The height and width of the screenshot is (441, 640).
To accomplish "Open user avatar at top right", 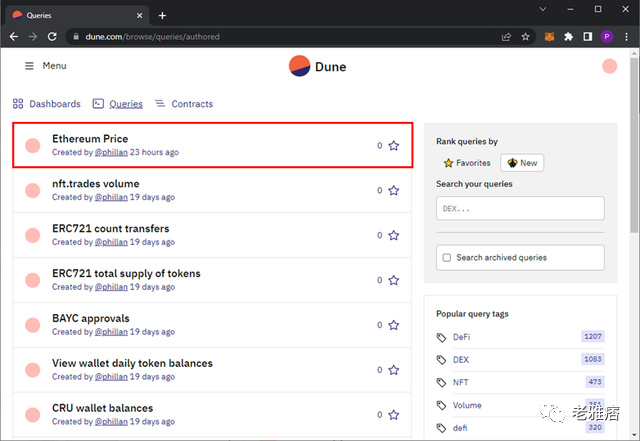I will [x=609, y=66].
